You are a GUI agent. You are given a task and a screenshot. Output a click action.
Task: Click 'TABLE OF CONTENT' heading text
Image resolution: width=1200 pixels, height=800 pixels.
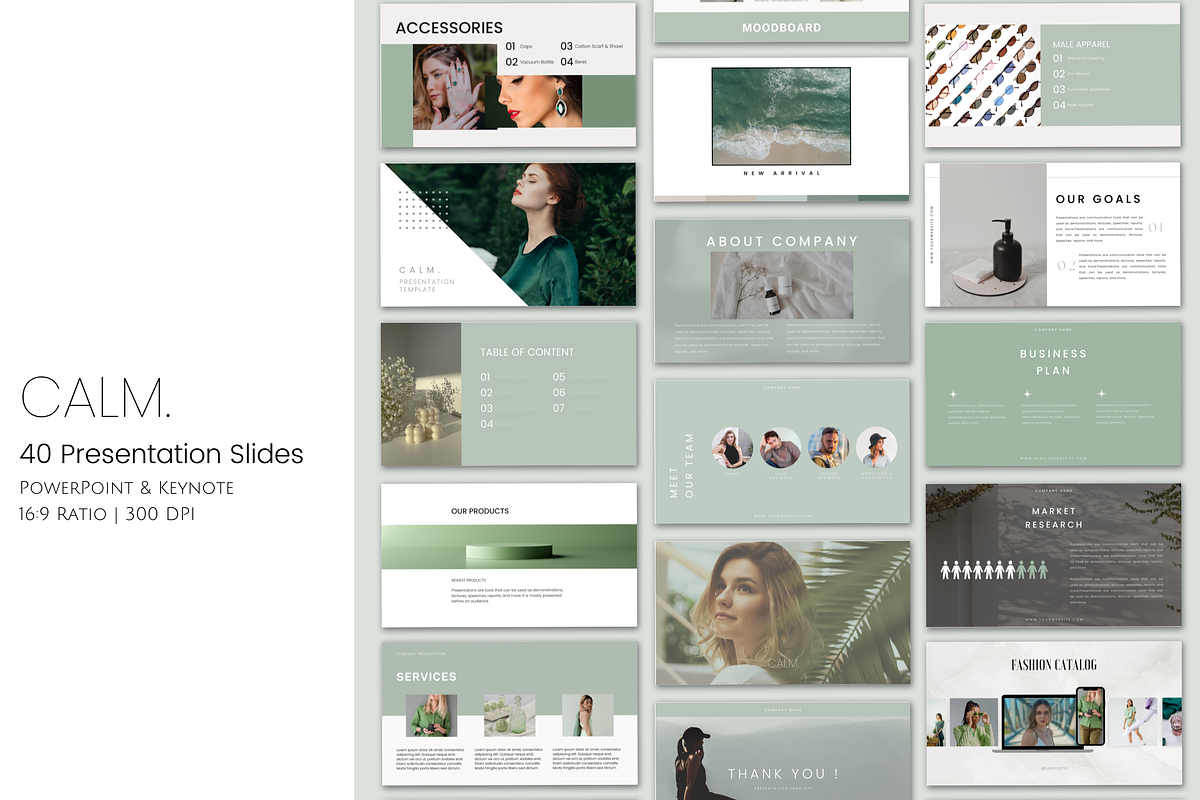click(527, 352)
